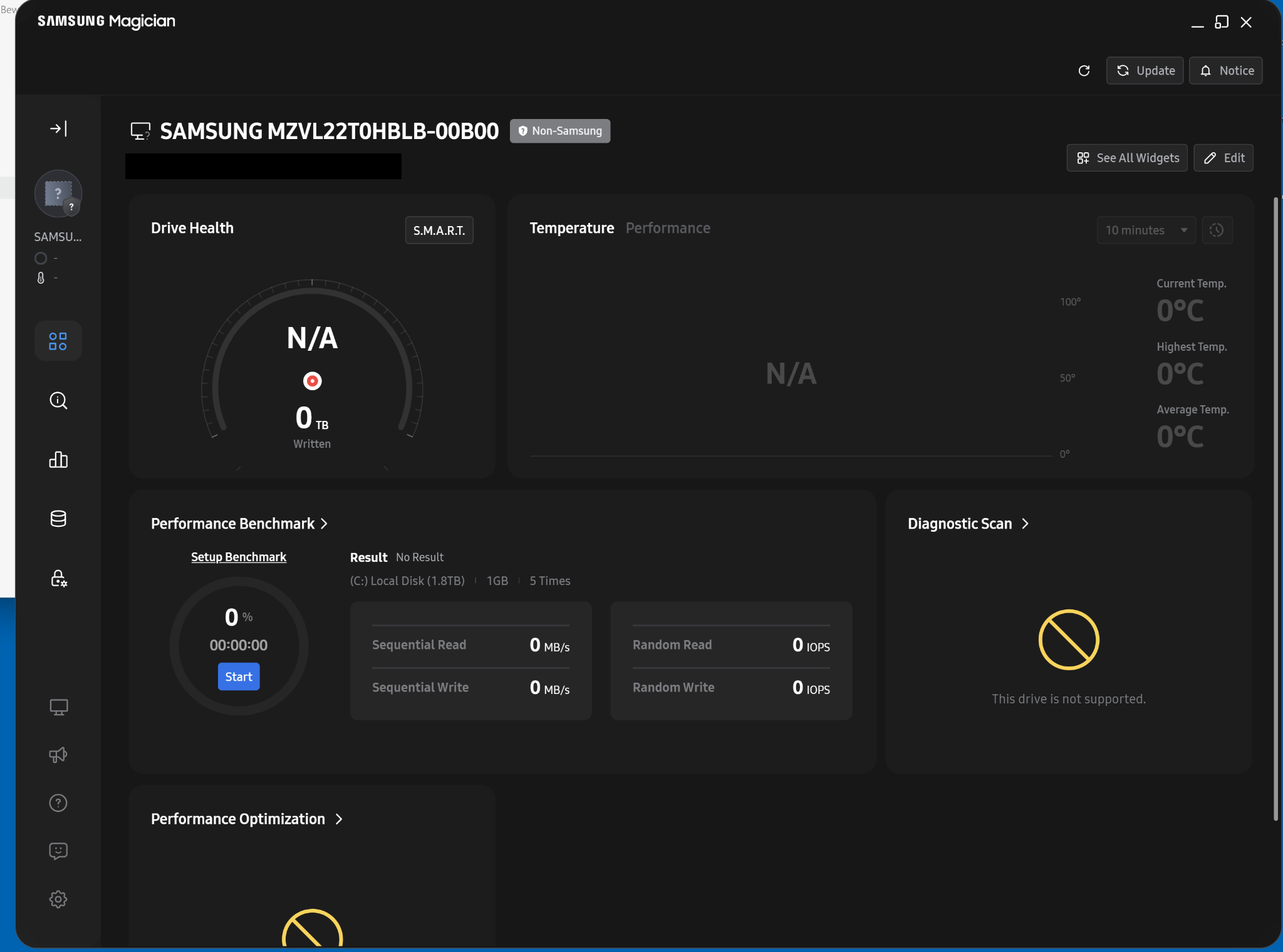The height and width of the screenshot is (952, 1283).
Task: Click the 0 TB Written value
Action: 312,418
